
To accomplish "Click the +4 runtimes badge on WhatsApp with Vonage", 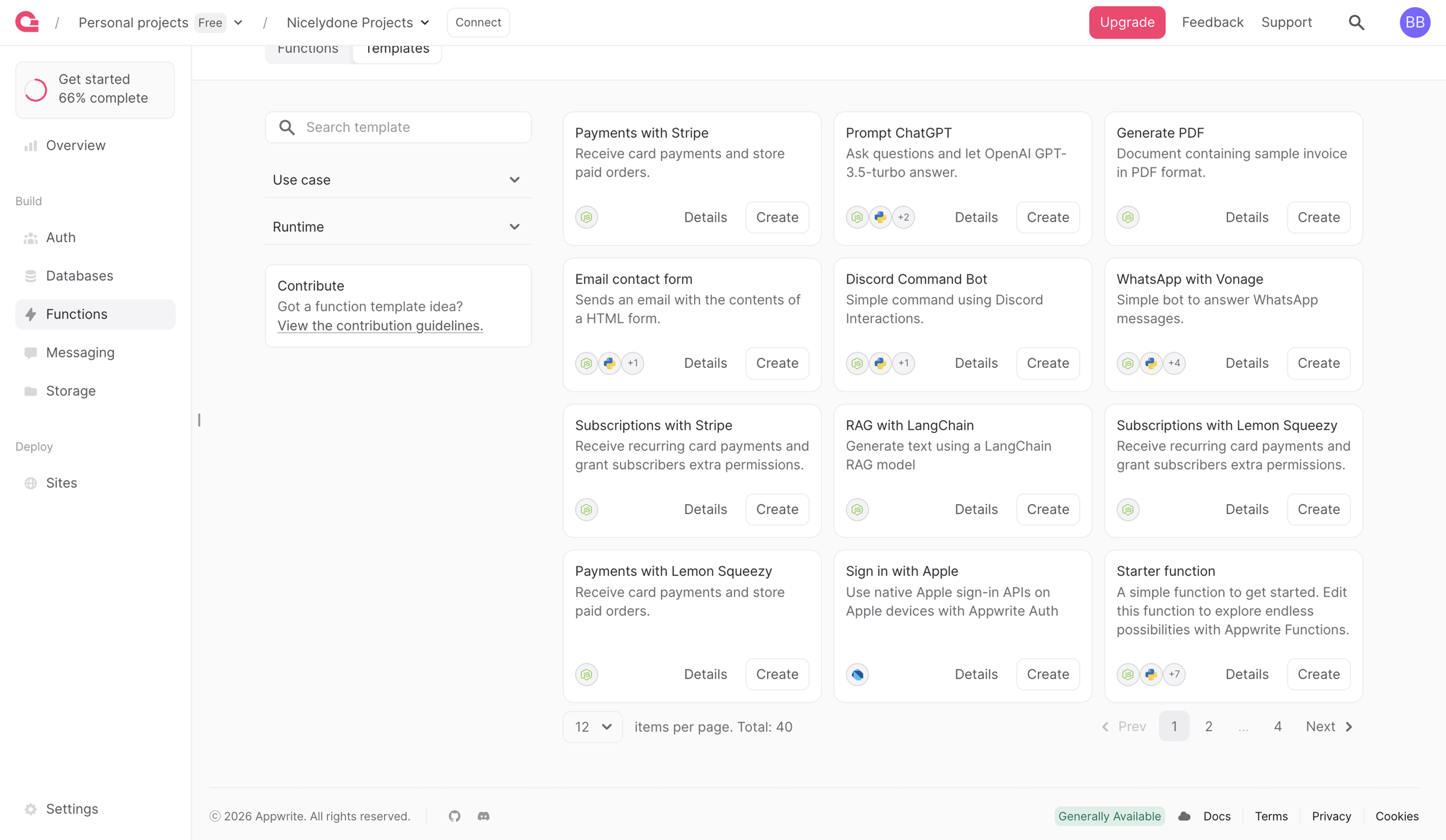I will 1174,363.
